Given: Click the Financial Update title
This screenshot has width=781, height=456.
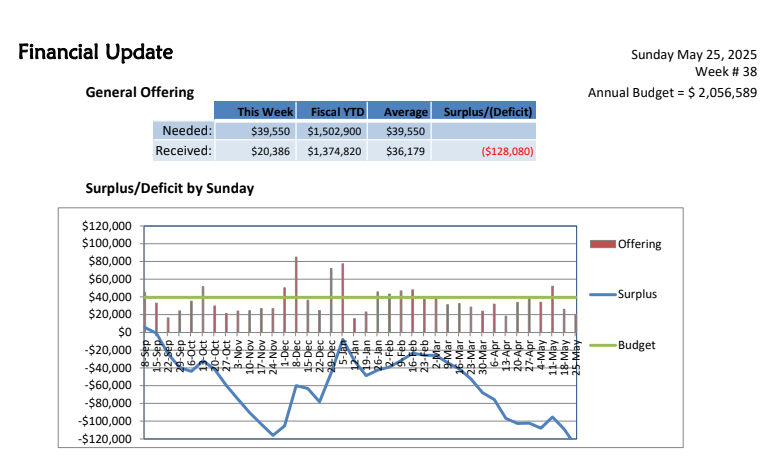Looking at the screenshot, I should [95, 52].
